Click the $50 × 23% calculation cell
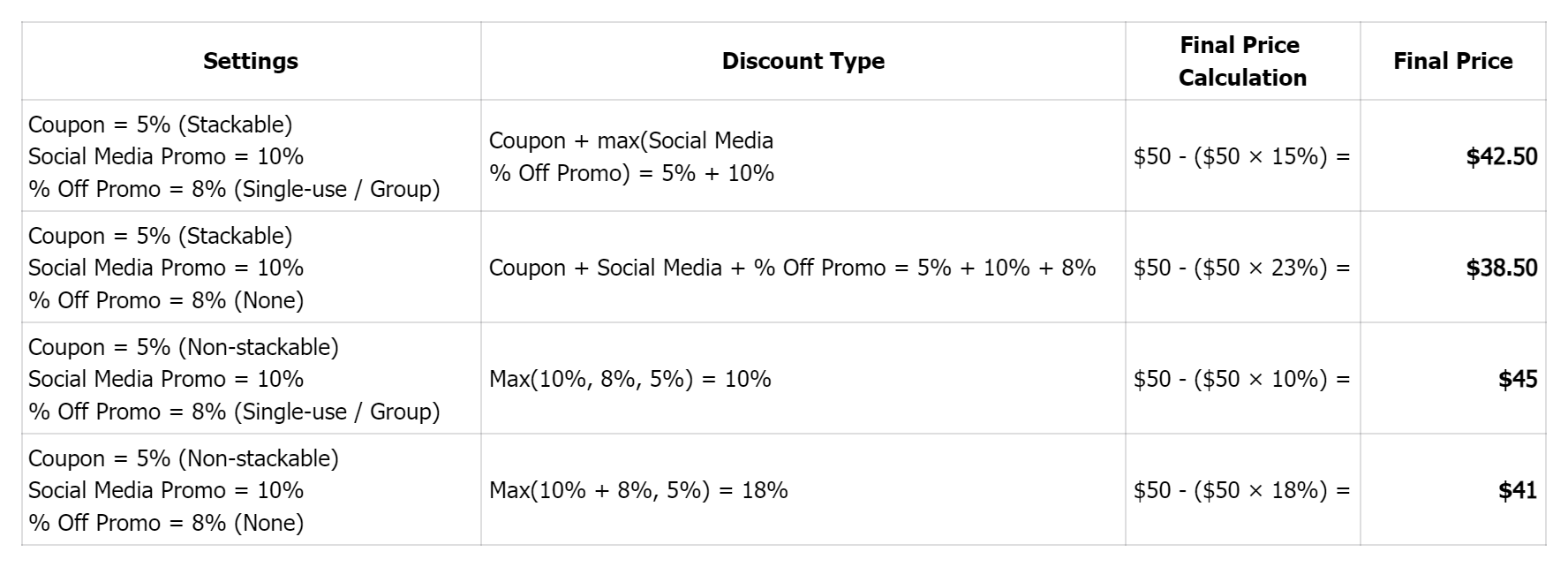This screenshot has width=1568, height=567. pos(1242,268)
